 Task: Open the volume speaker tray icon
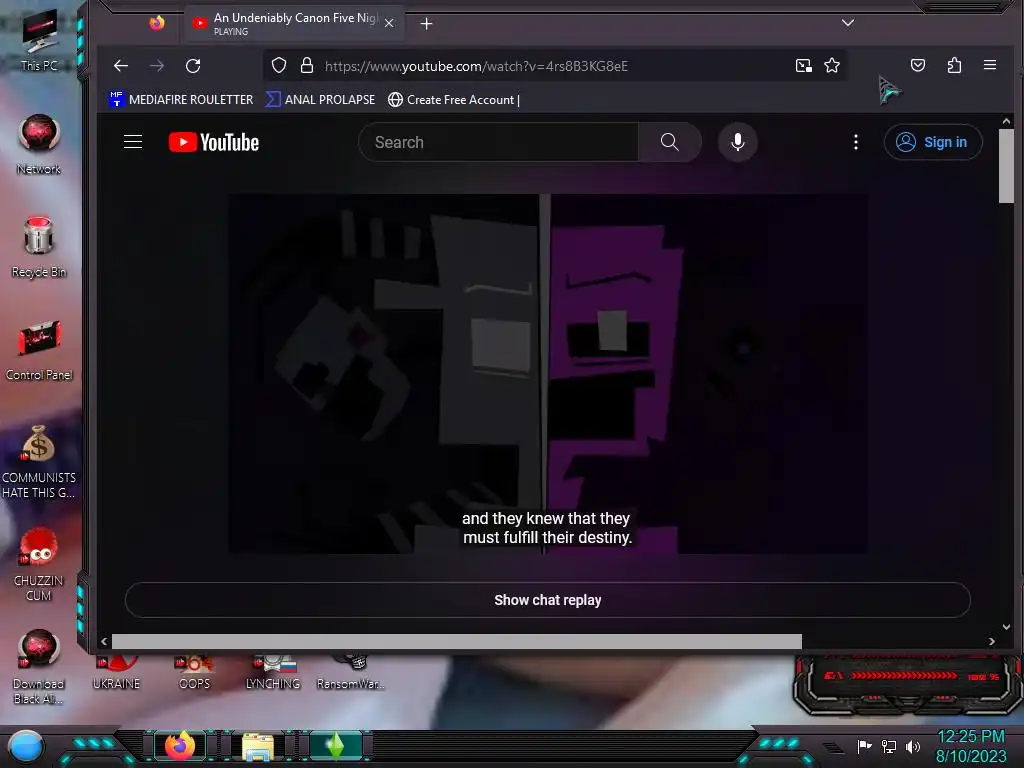tap(913, 746)
